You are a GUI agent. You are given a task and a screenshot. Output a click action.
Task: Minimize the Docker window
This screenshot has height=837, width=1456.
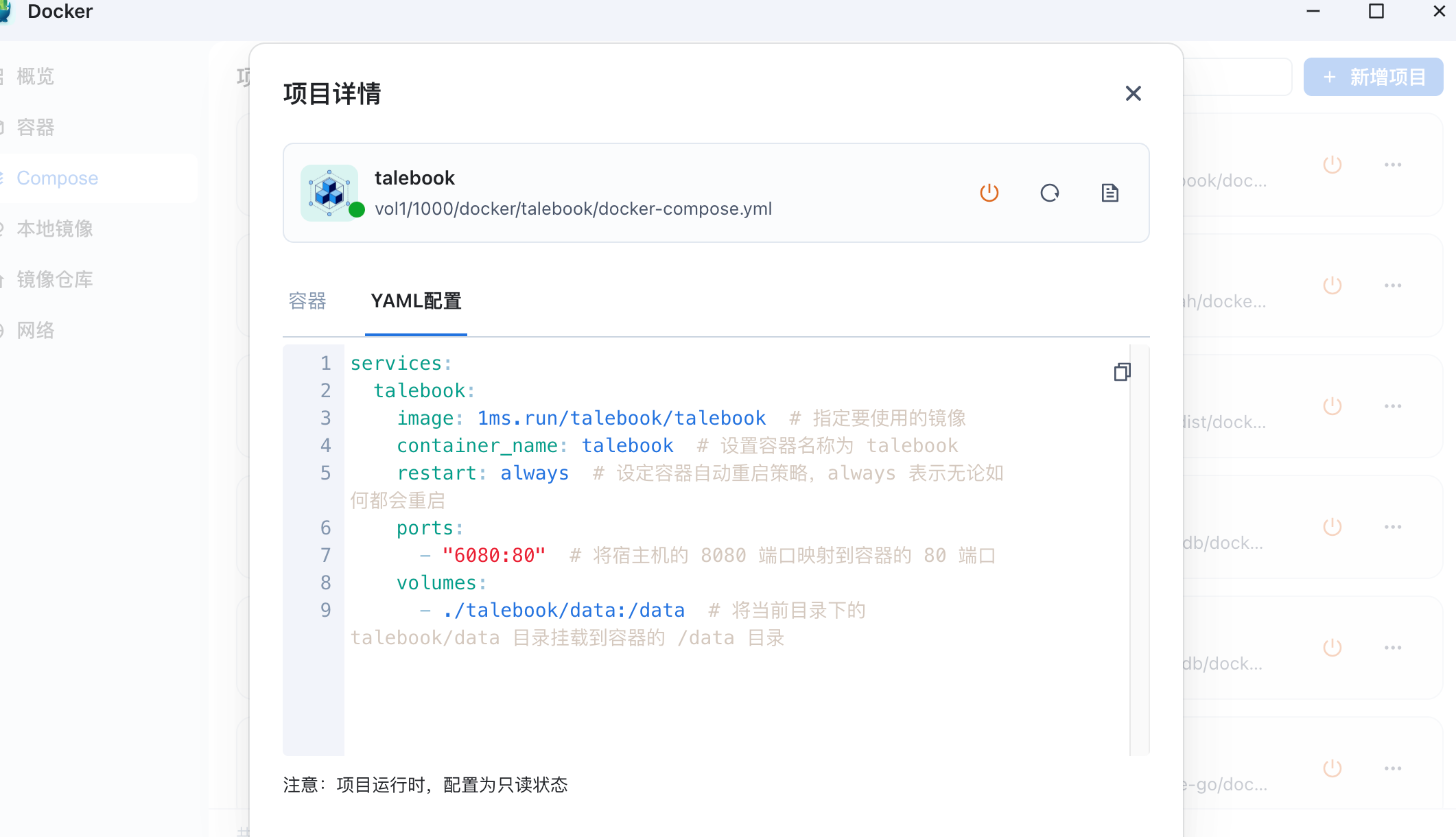coord(1313,11)
